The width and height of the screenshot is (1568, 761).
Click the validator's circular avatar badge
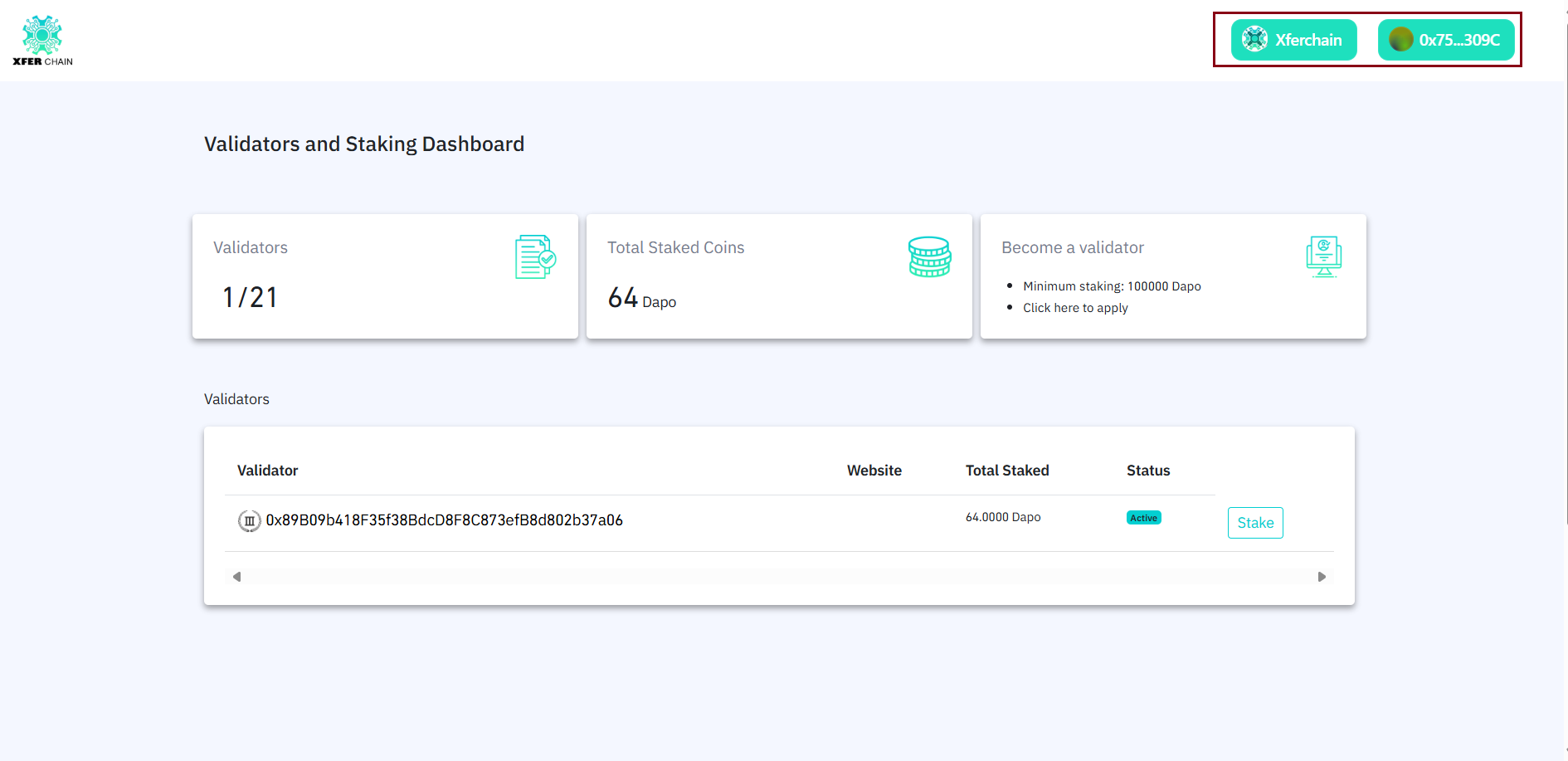tap(248, 520)
